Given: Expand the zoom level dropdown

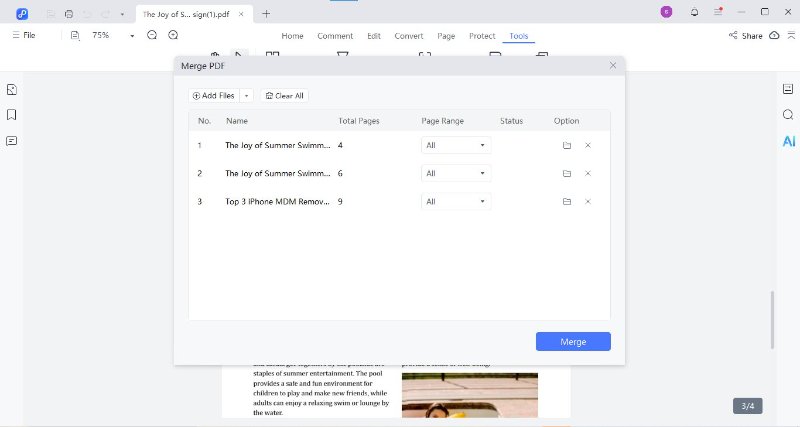Looking at the screenshot, I should point(132,36).
